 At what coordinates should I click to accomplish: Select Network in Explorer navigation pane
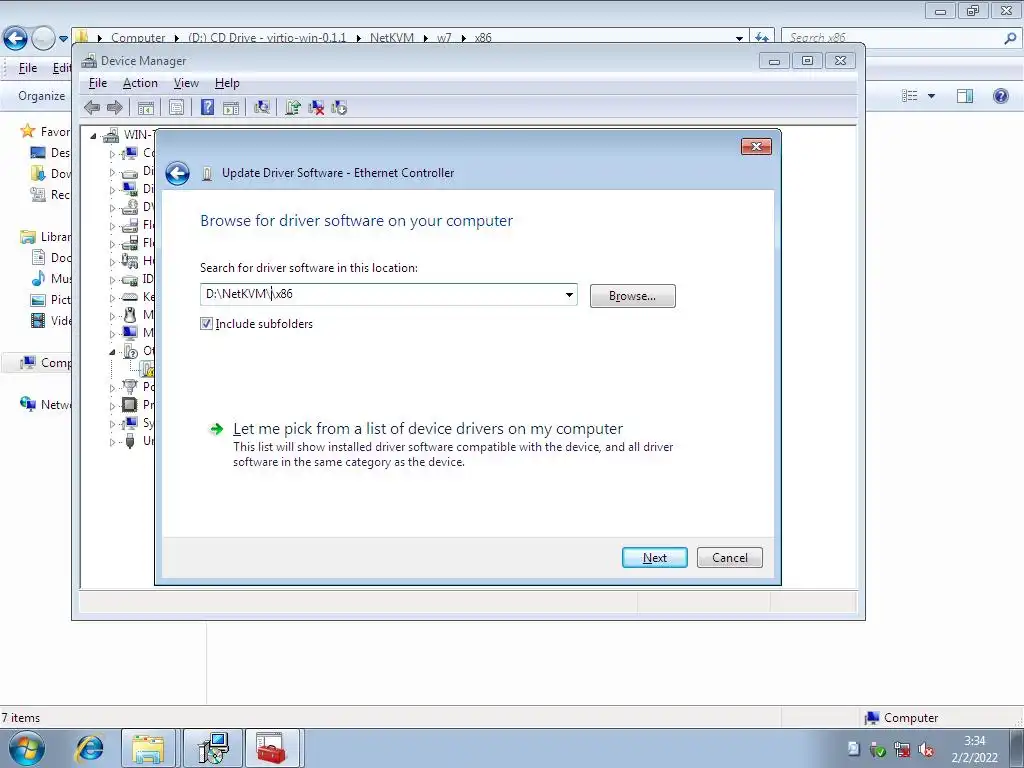[44, 404]
